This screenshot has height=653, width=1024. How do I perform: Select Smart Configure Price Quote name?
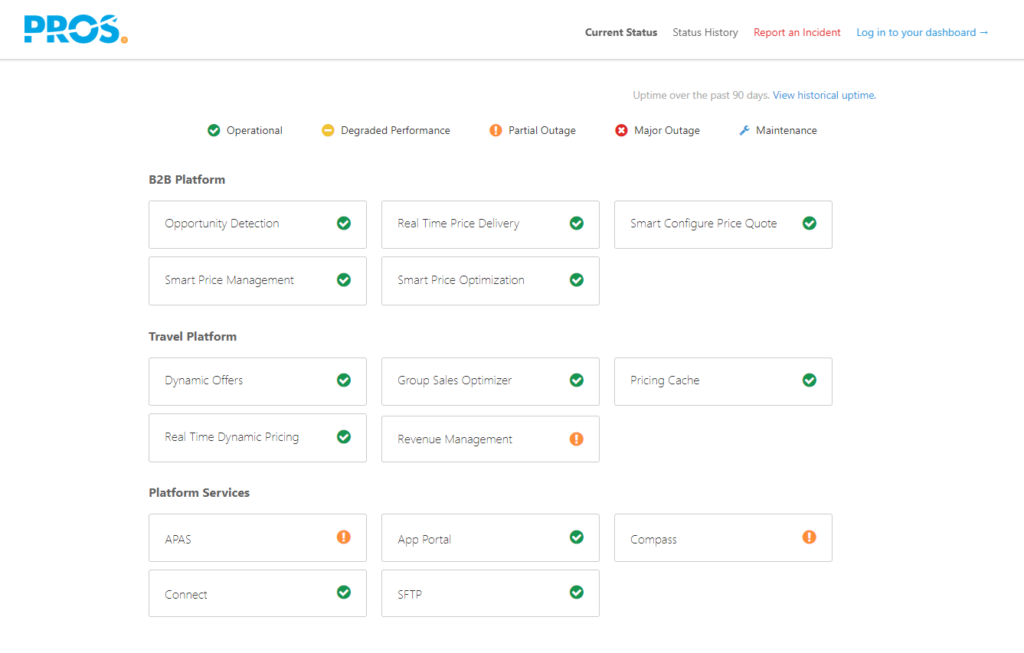tap(703, 223)
